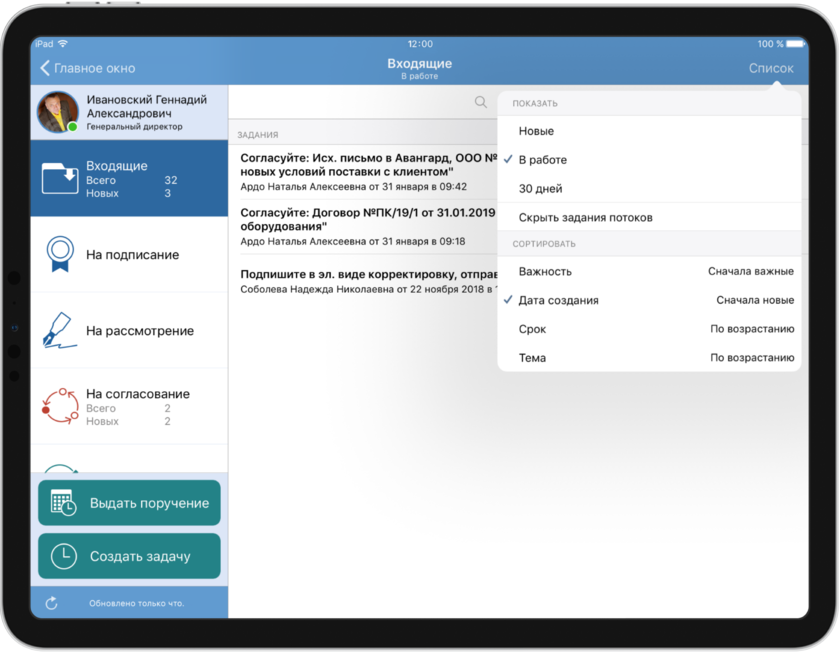Viewport: 840px width, 652px height.
Task: Go back to Главное окно
Action: [88, 68]
